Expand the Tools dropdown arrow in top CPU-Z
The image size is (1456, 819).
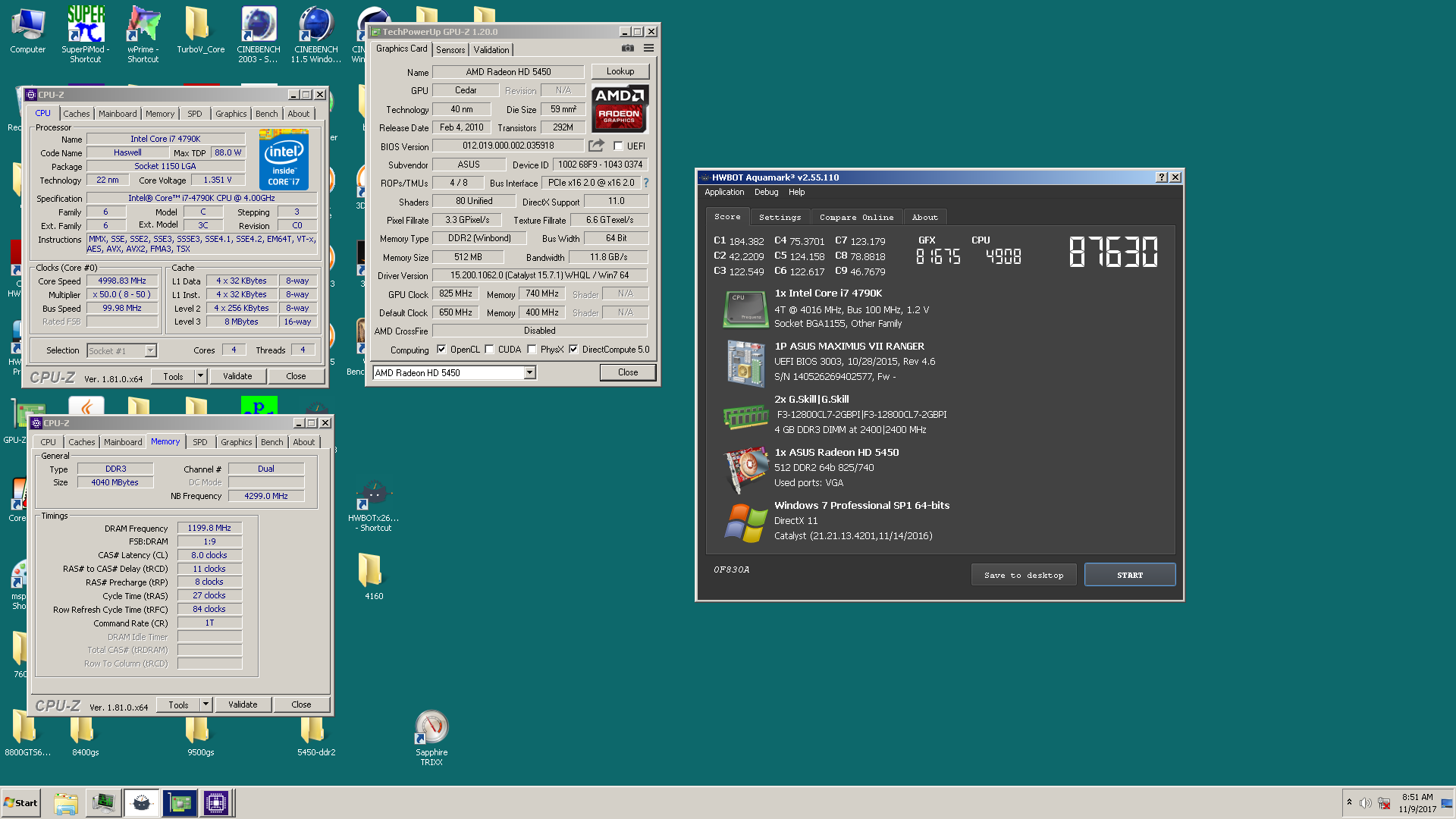click(200, 376)
